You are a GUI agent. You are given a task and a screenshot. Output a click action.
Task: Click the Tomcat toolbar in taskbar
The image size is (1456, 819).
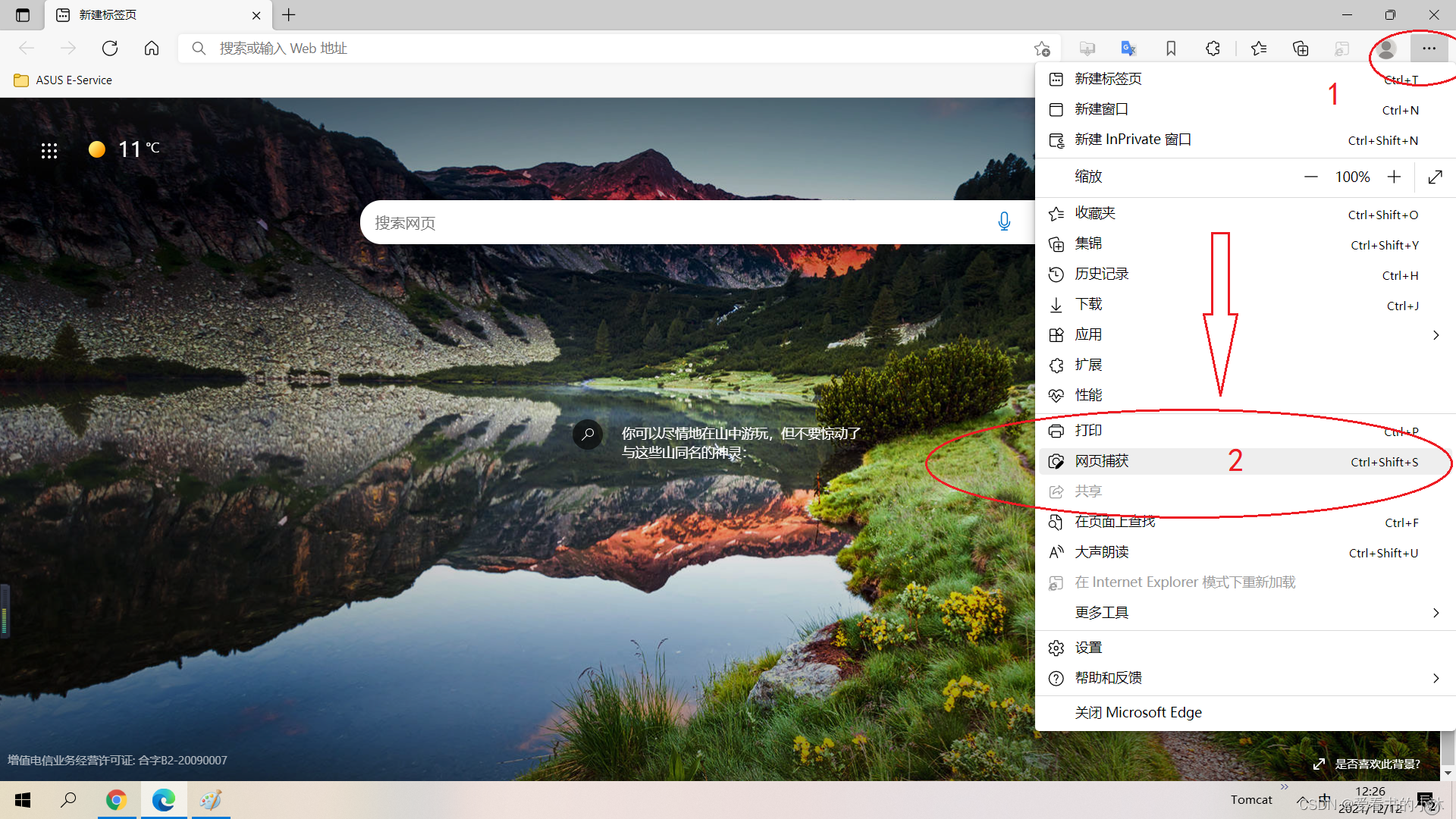(x=1251, y=800)
